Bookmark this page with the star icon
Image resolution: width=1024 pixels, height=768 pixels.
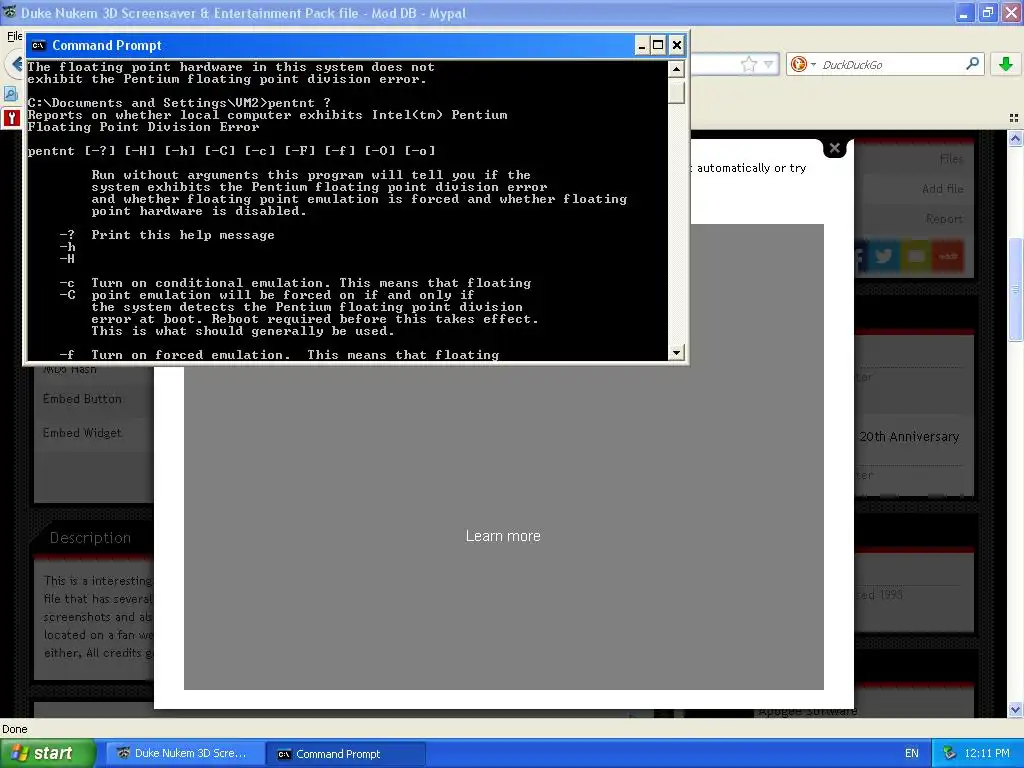[748, 64]
